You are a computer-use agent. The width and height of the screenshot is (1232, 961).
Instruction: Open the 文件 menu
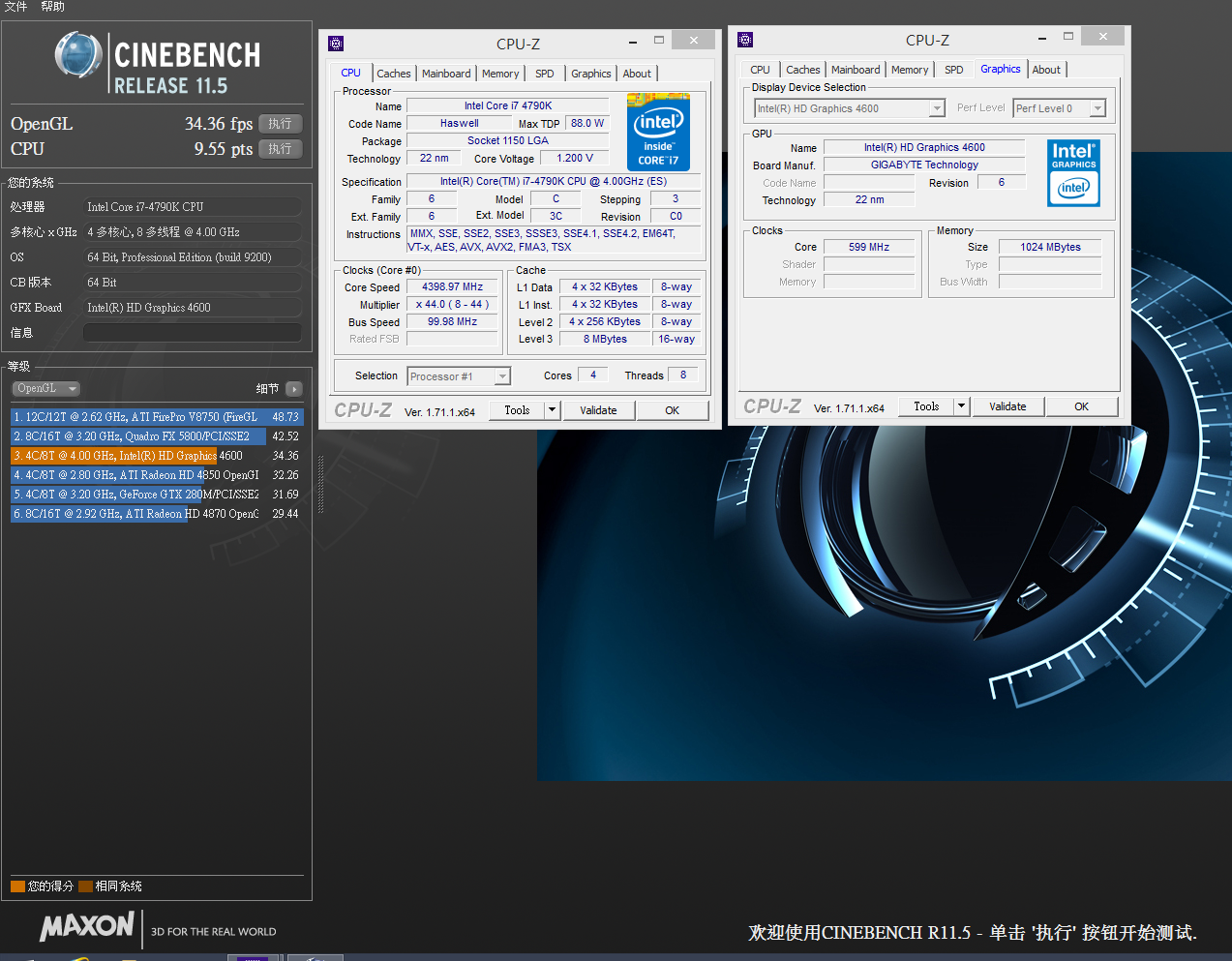(15, 7)
